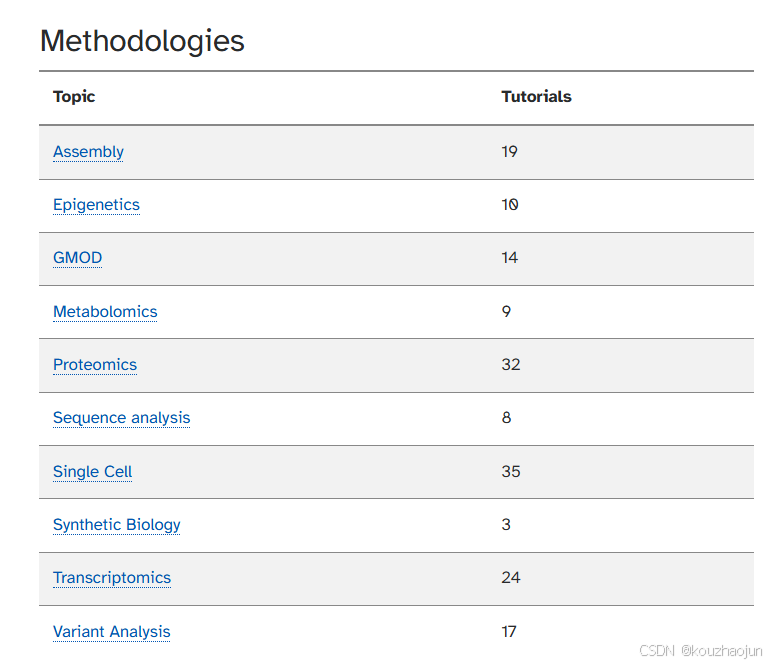Select the Proteomics link
This screenshot has height=664, width=771.
95,365
